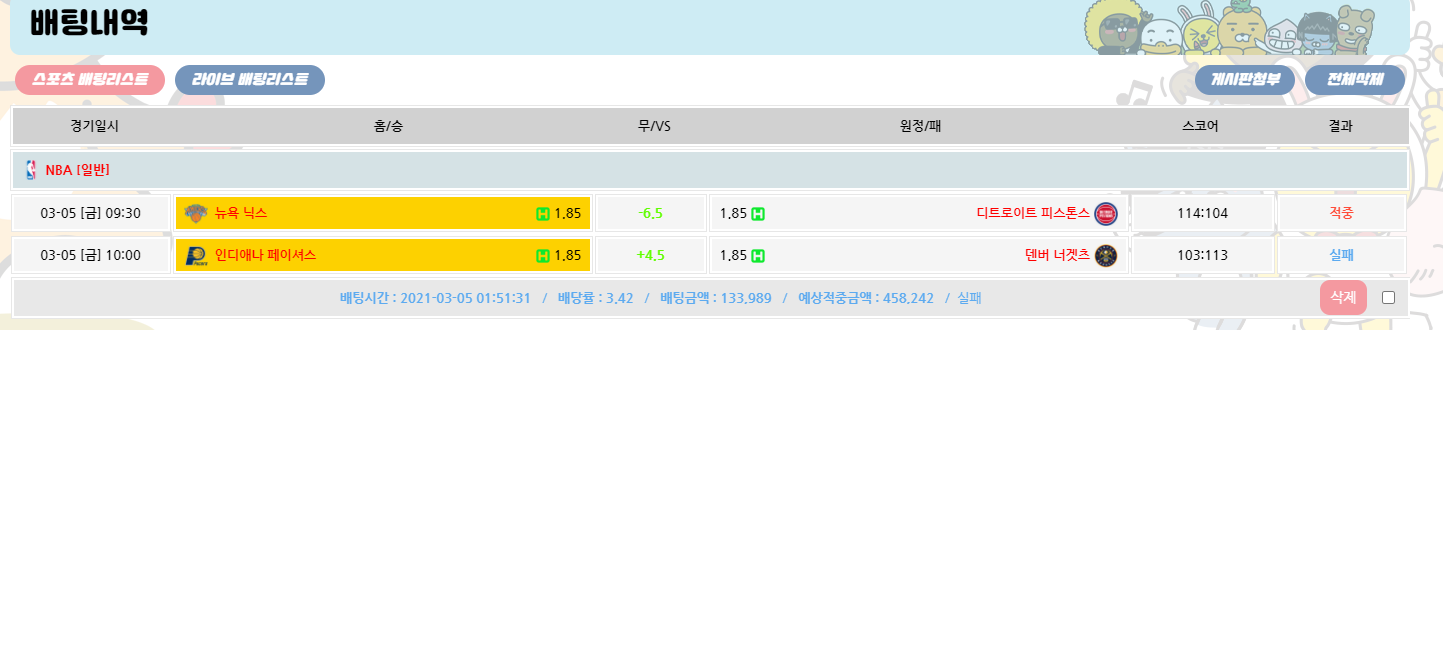Click the 적중 result in the Knicks row

pyautogui.click(x=1341, y=213)
